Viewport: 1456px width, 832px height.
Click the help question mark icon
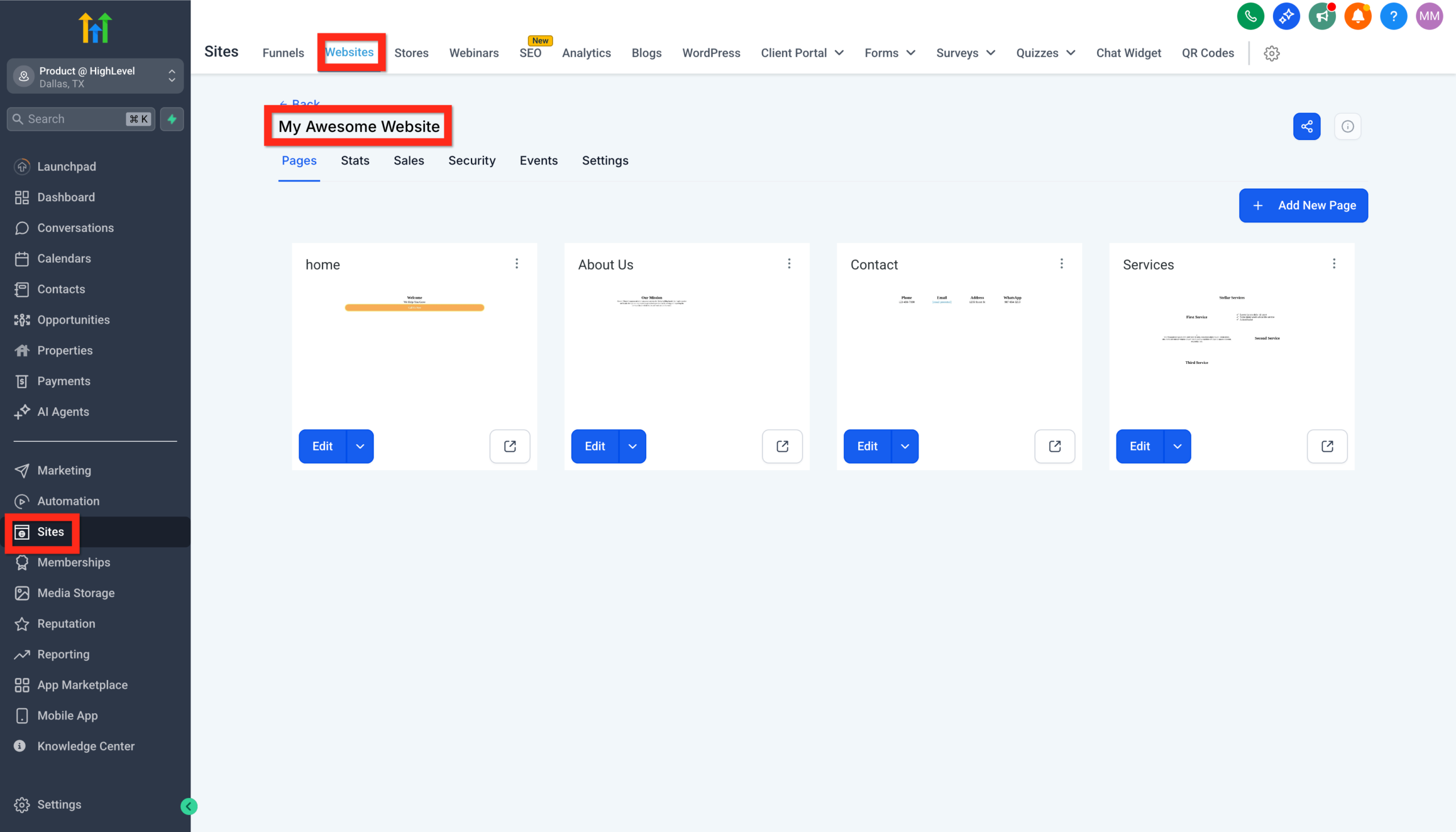[1393, 16]
